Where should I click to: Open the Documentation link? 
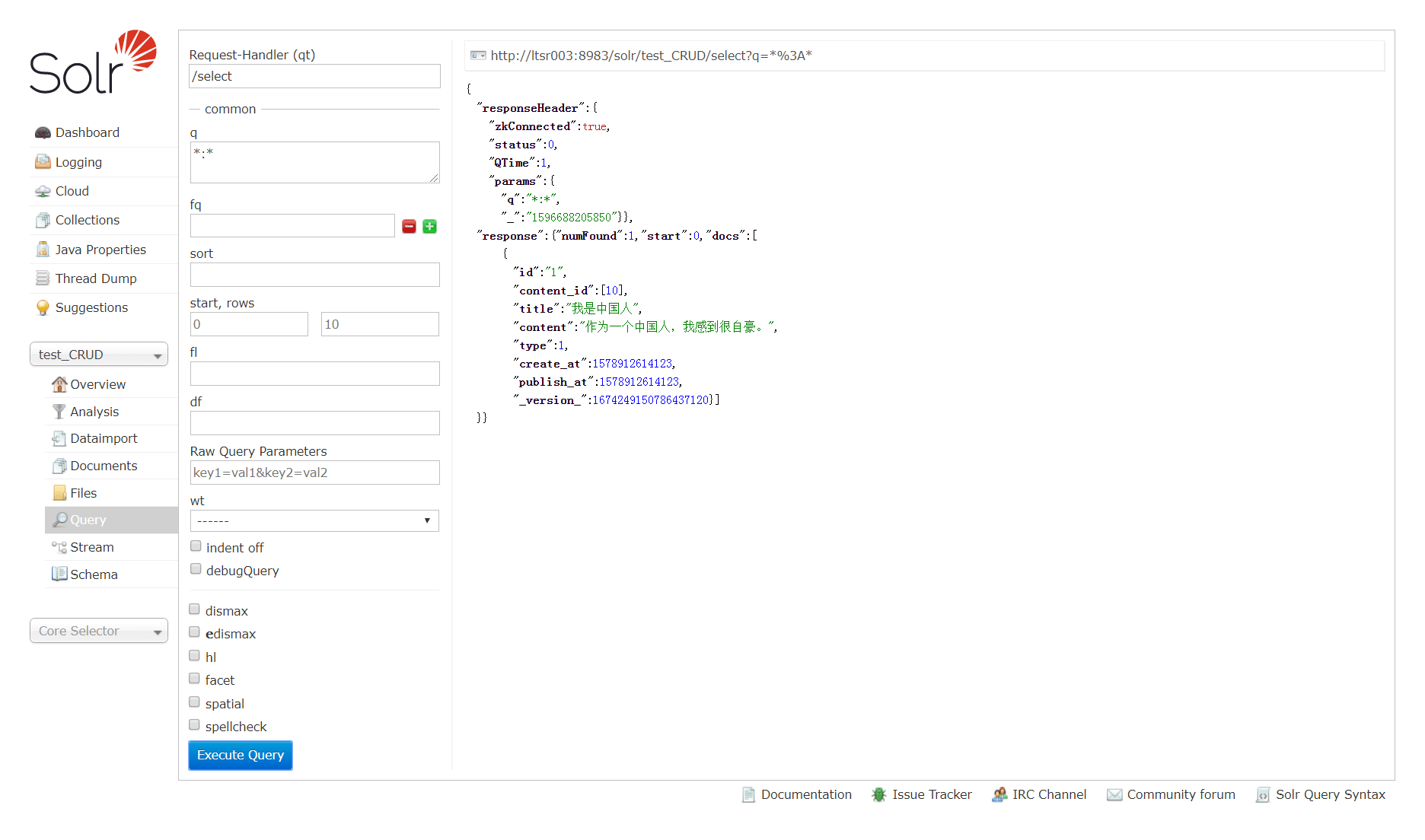[806, 794]
